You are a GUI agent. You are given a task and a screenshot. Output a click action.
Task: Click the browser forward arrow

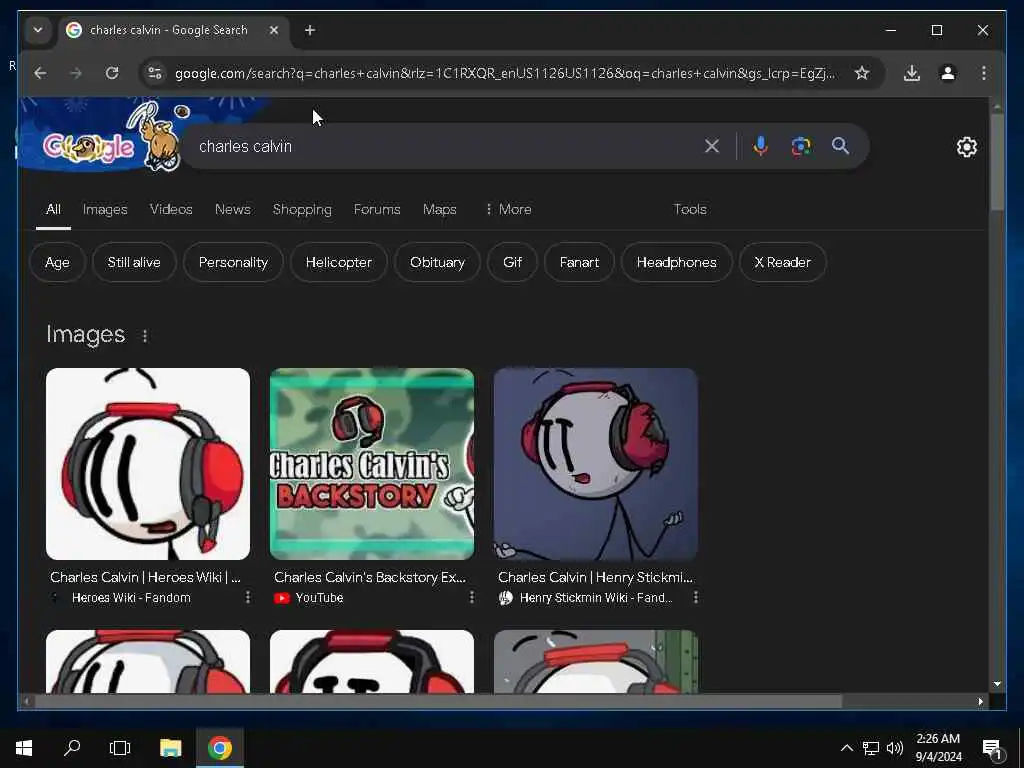pos(76,73)
